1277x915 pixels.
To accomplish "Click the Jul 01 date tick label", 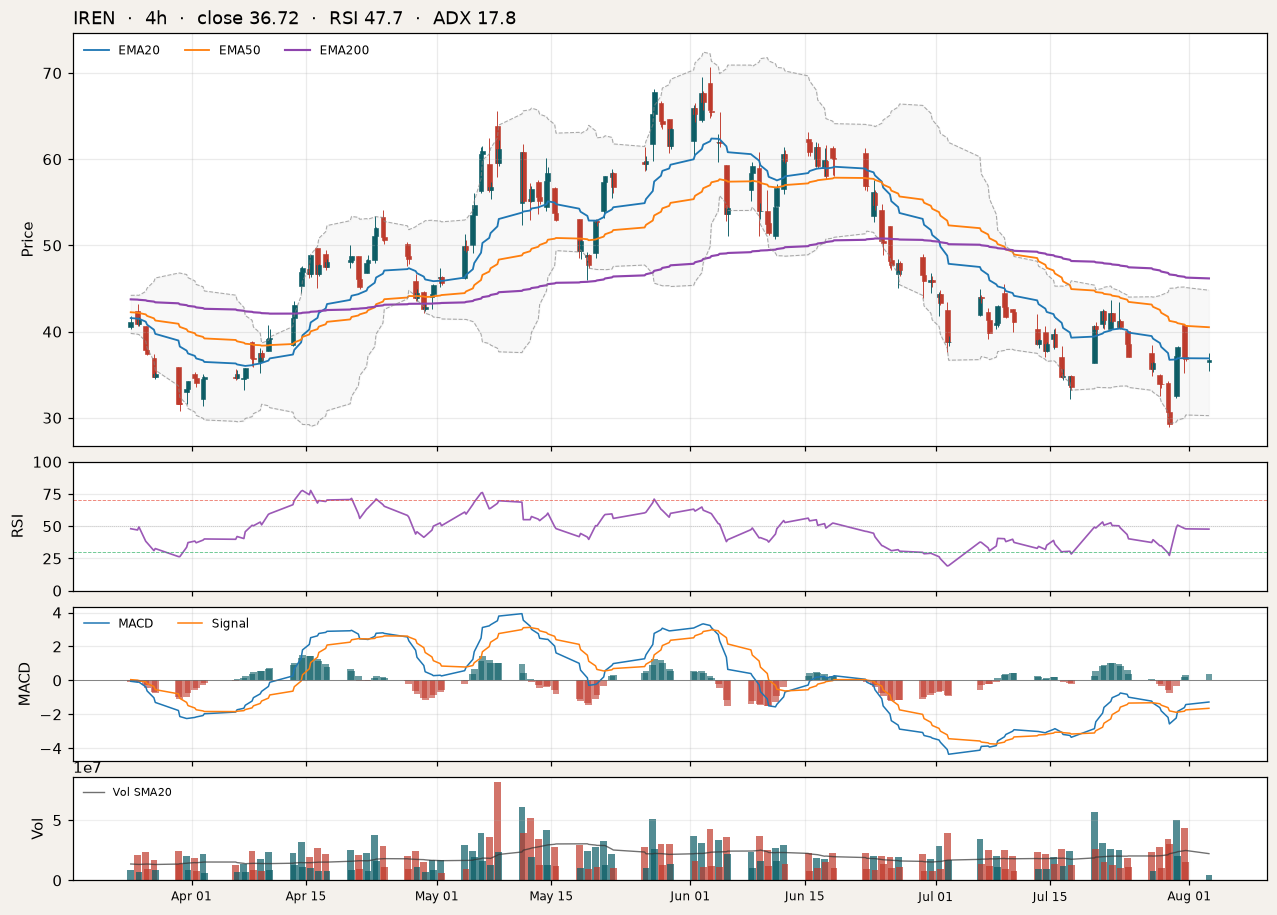I will (x=935, y=896).
